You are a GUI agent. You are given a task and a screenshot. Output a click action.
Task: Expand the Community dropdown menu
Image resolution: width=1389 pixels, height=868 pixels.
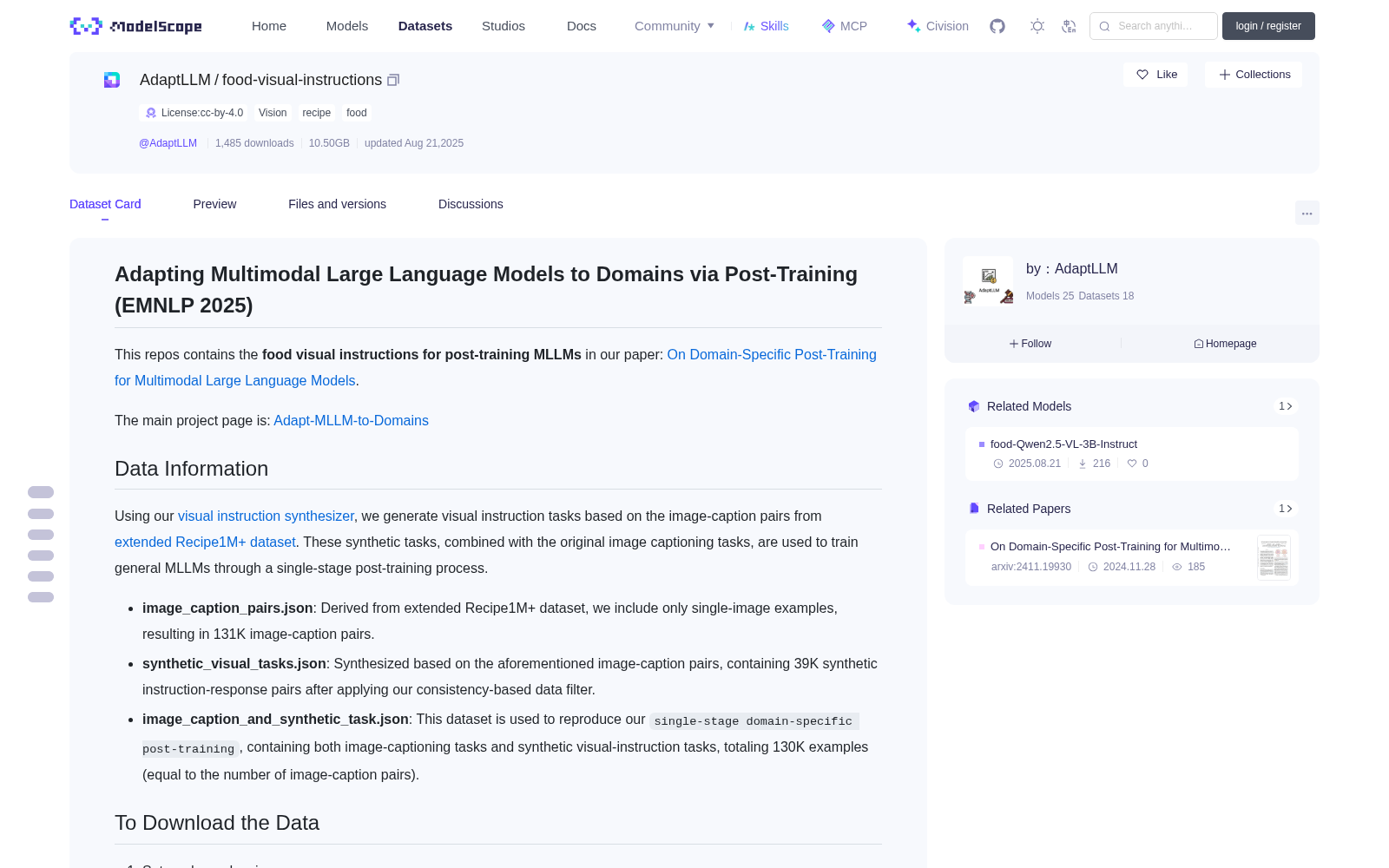pos(675,26)
